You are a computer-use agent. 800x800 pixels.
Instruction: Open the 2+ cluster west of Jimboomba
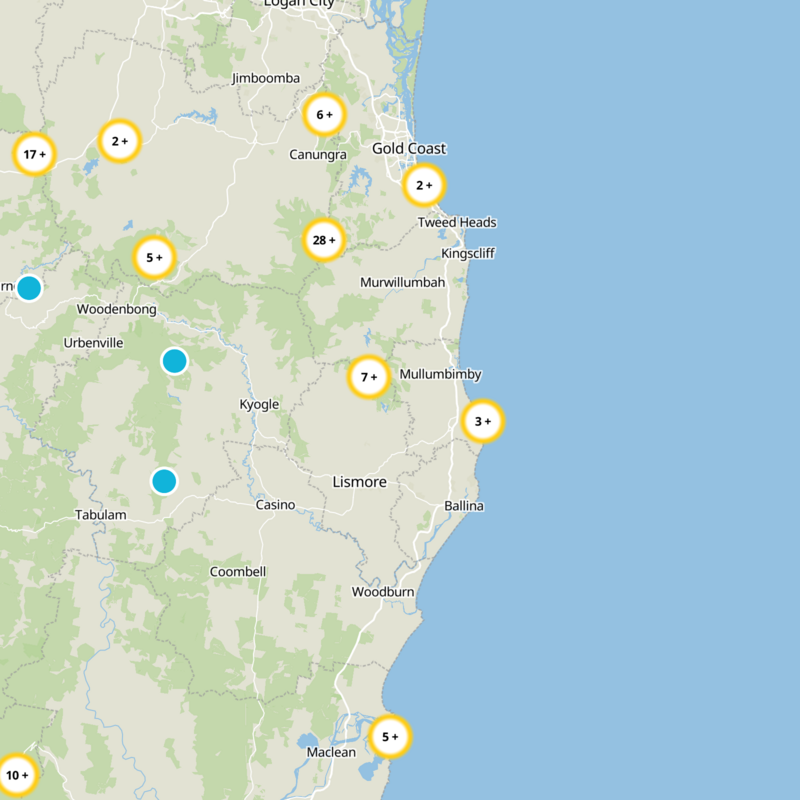point(119,141)
